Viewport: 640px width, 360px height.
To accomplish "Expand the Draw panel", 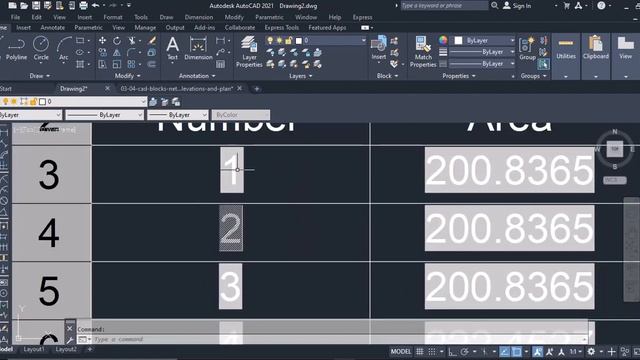I will pos(40,76).
